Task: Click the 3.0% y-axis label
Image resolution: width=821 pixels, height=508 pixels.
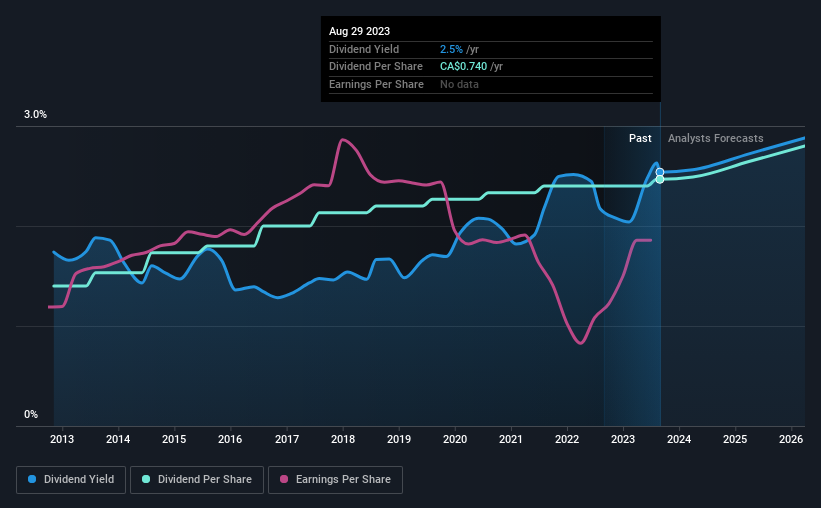Action: pyautogui.click(x=35, y=115)
